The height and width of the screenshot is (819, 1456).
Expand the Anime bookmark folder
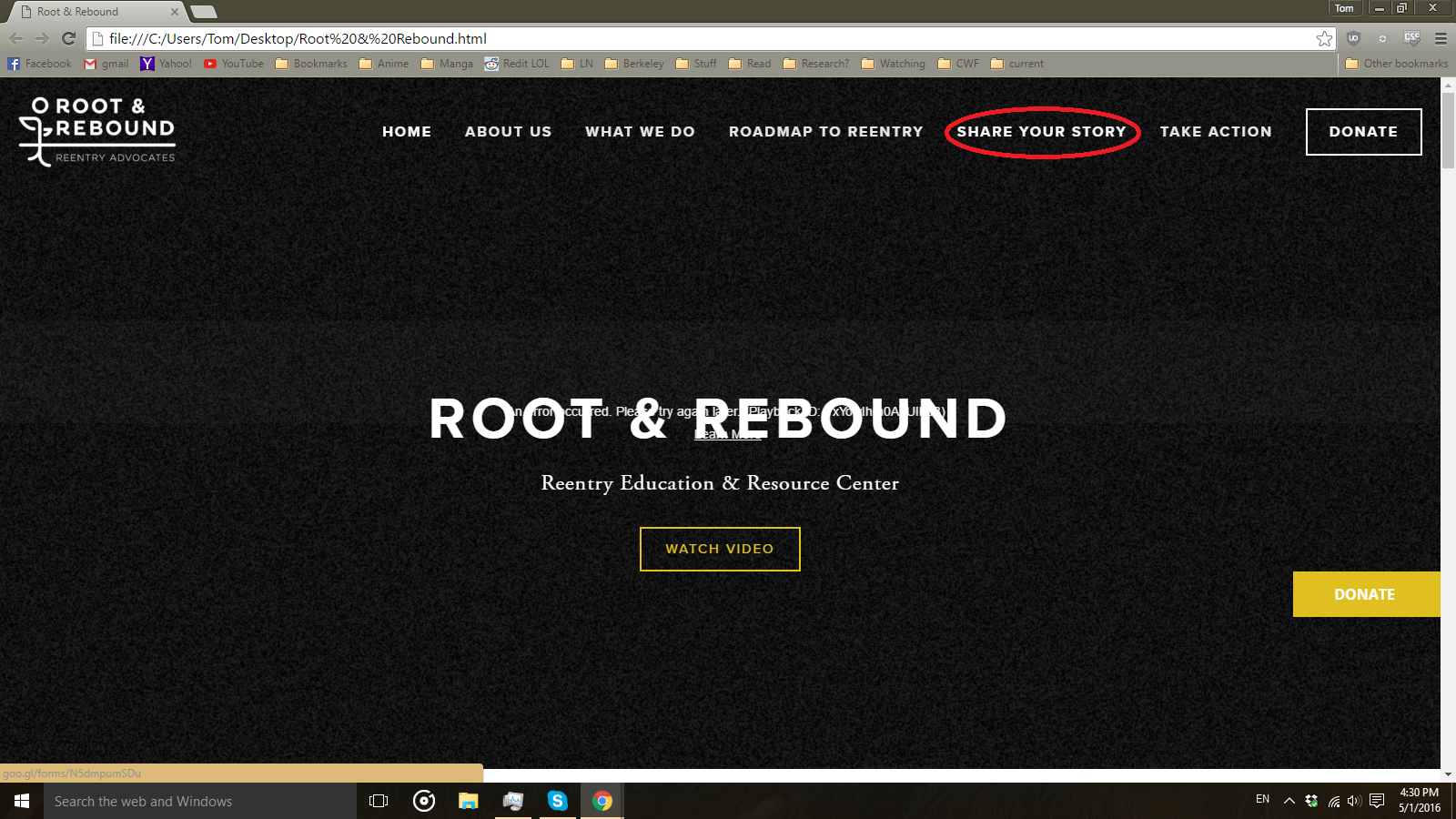click(x=384, y=64)
